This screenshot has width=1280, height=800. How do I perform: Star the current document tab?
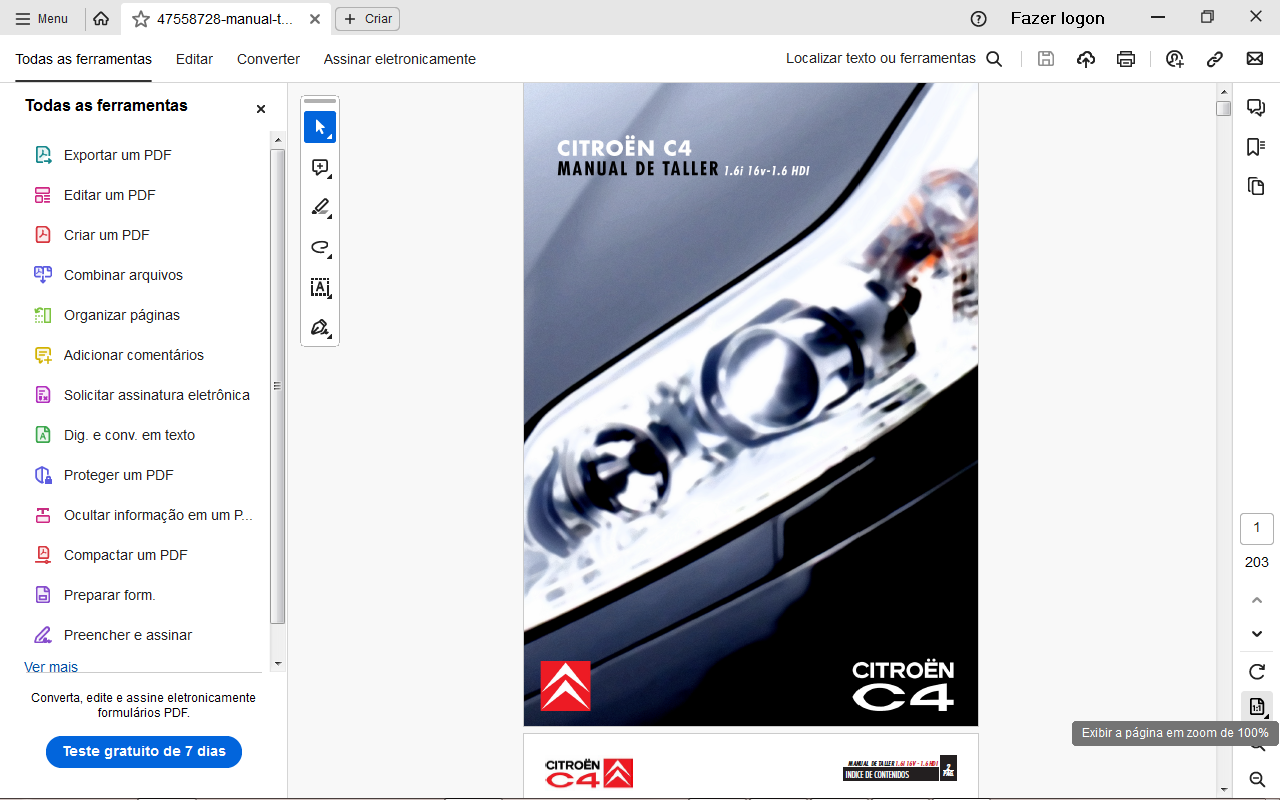tap(141, 19)
